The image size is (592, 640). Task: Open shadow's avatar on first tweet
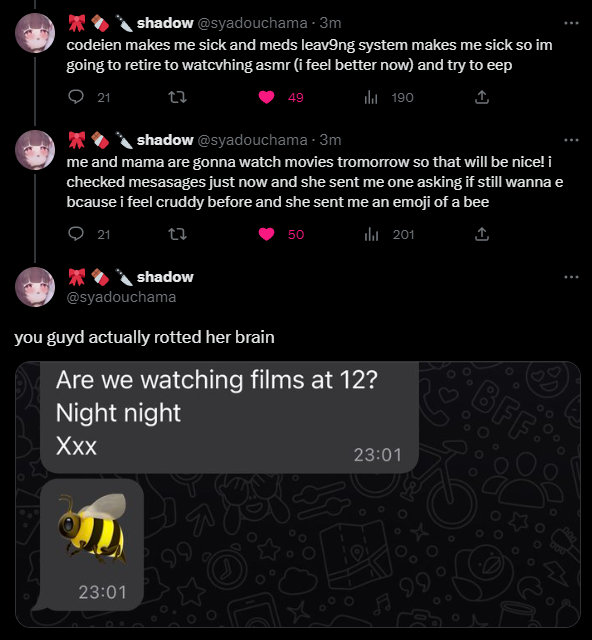(35, 33)
